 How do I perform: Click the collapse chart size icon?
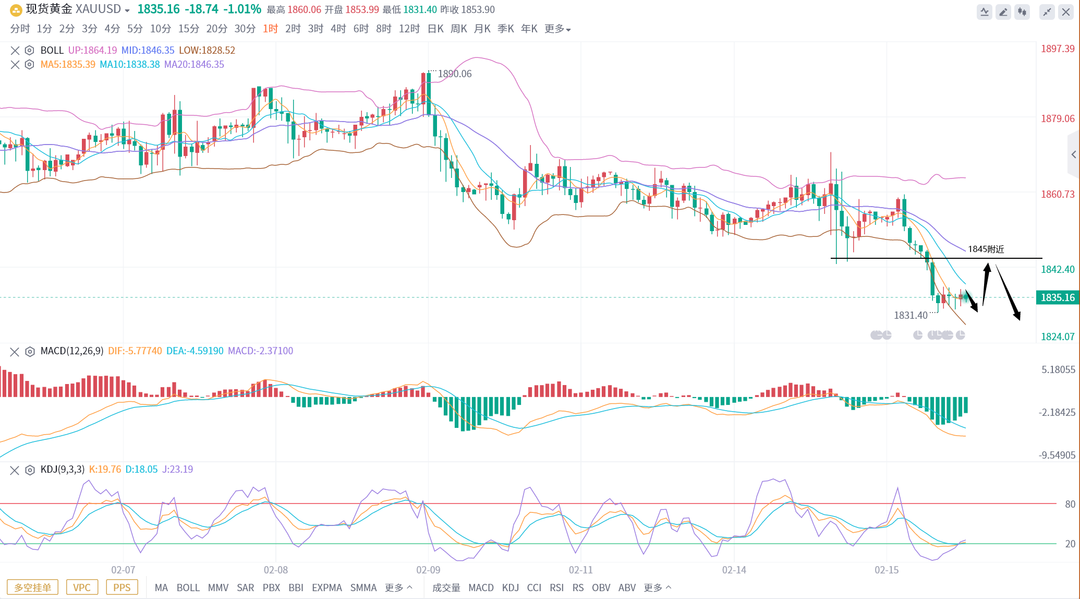point(1047,12)
